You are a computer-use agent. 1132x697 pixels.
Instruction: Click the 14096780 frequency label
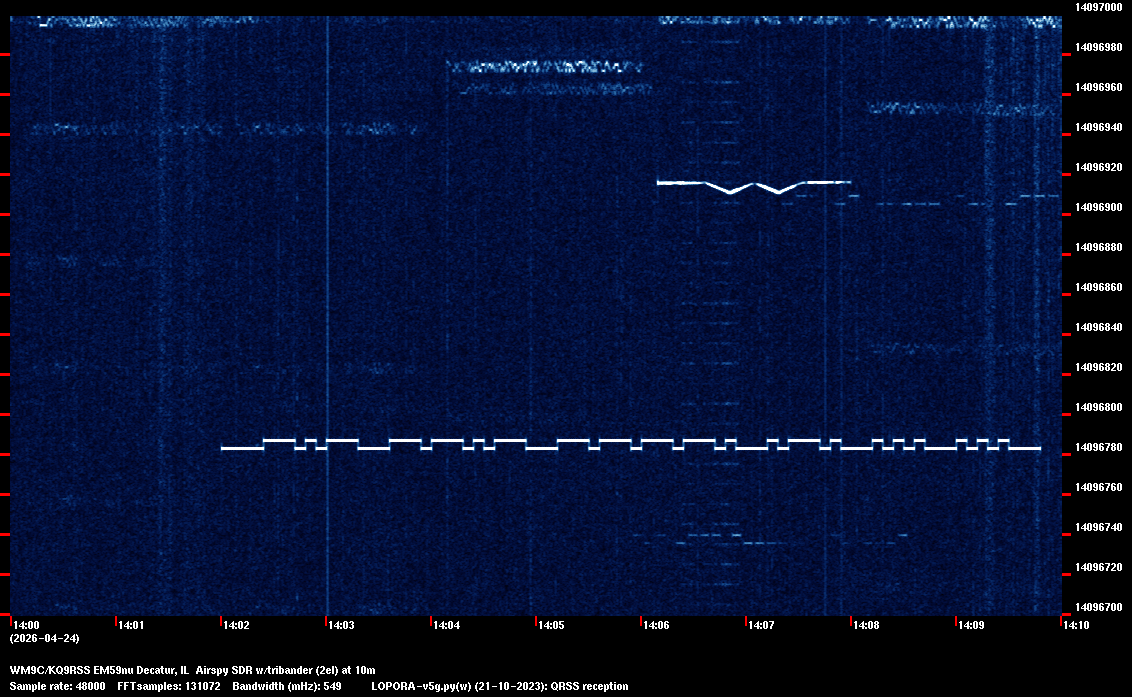tap(1098, 447)
